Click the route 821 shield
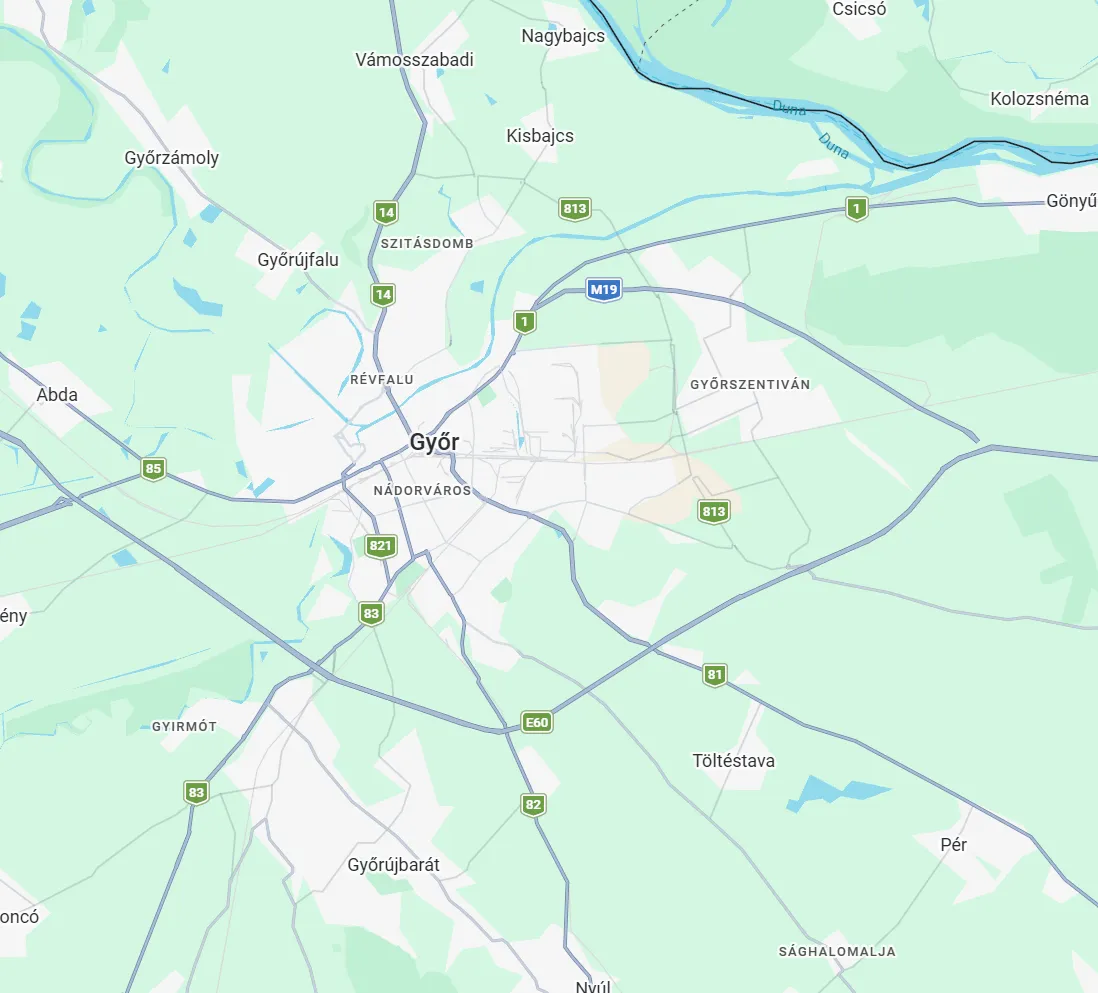The height and width of the screenshot is (993, 1098). 380,546
